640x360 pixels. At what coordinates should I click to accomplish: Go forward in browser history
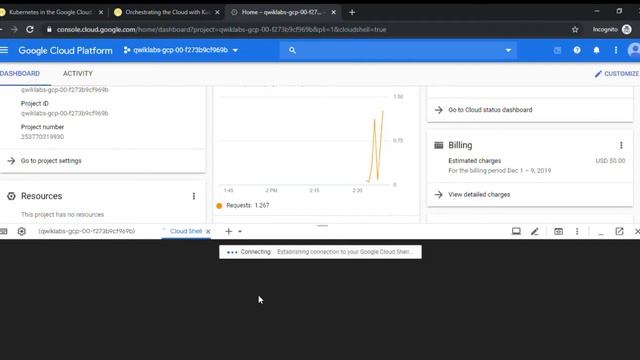[14, 29]
